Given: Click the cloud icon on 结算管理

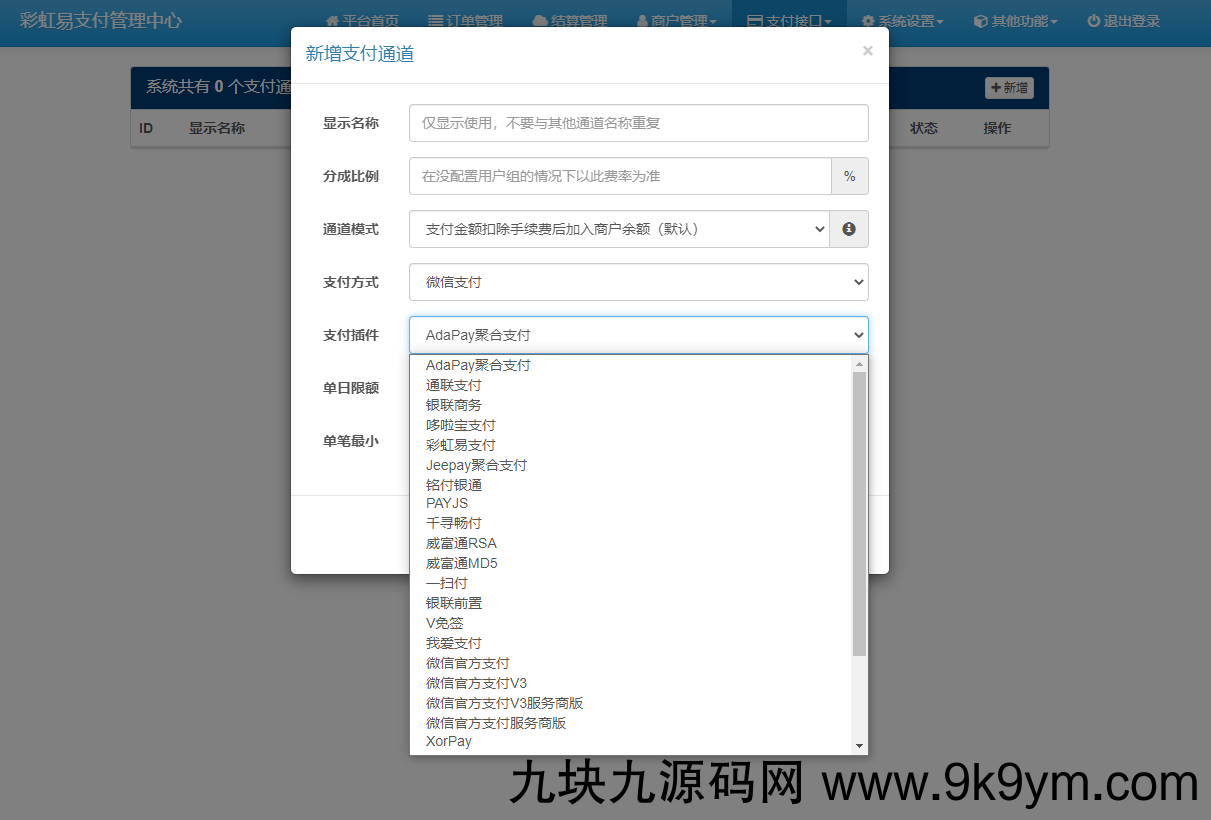Looking at the screenshot, I should pos(538,19).
